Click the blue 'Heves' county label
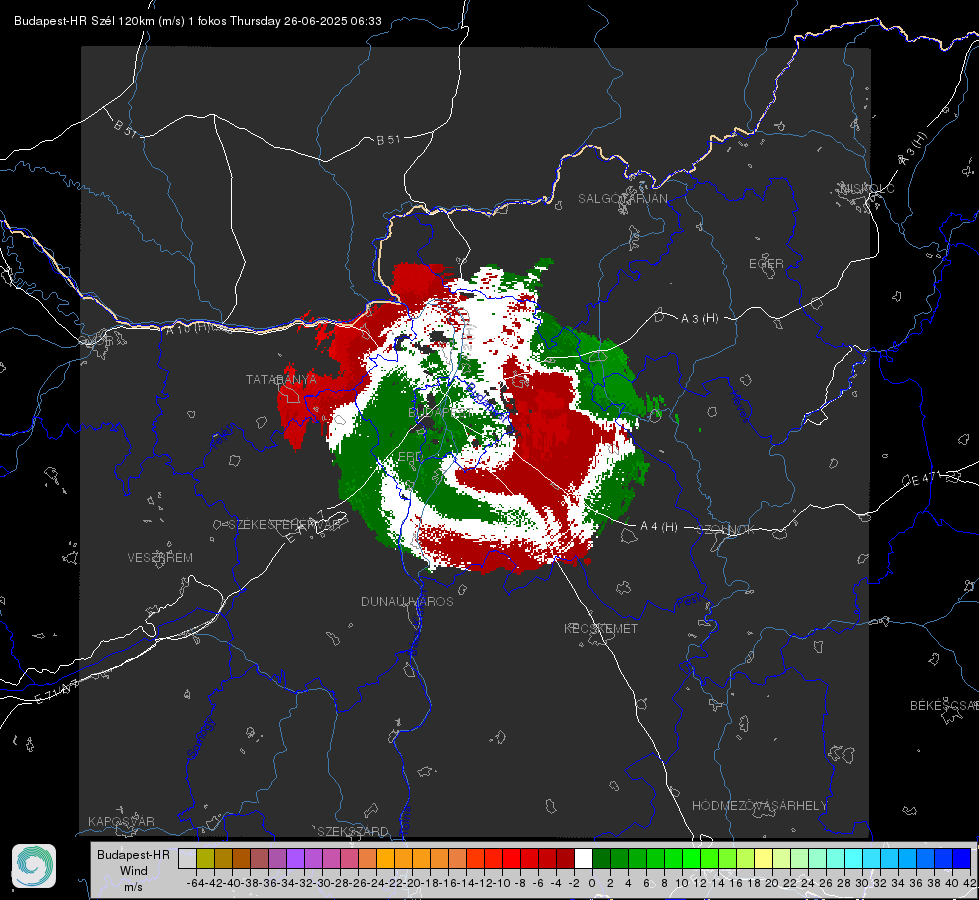 pyautogui.click(x=739, y=407)
